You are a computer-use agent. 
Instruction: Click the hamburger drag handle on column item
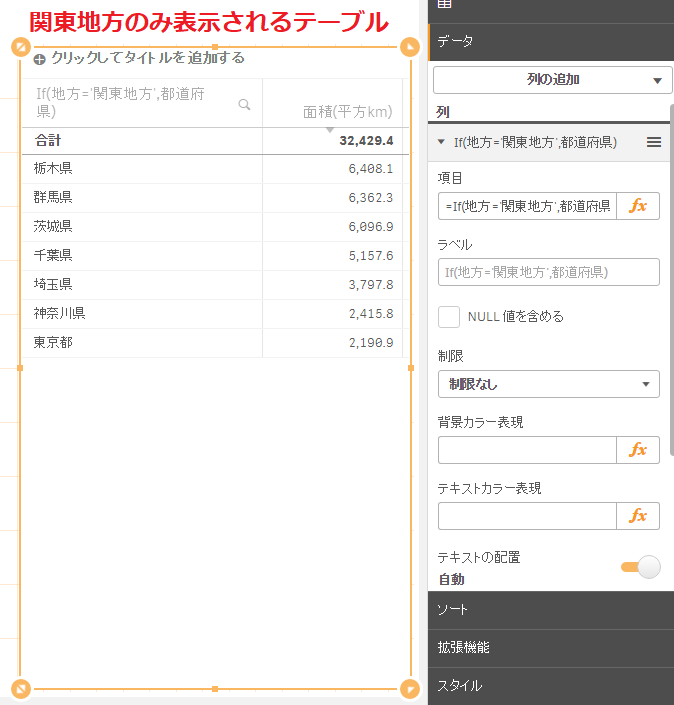[654, 143]
